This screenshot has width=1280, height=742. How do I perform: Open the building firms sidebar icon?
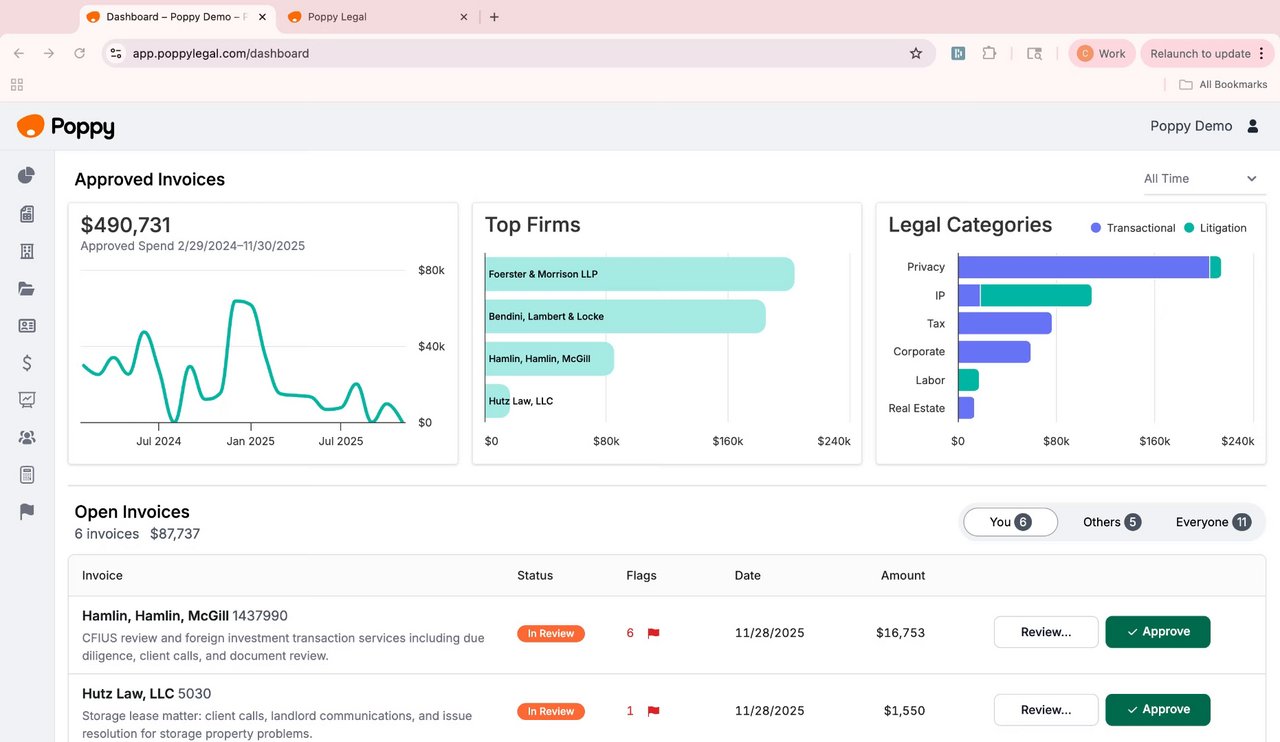tap(27, 251)
